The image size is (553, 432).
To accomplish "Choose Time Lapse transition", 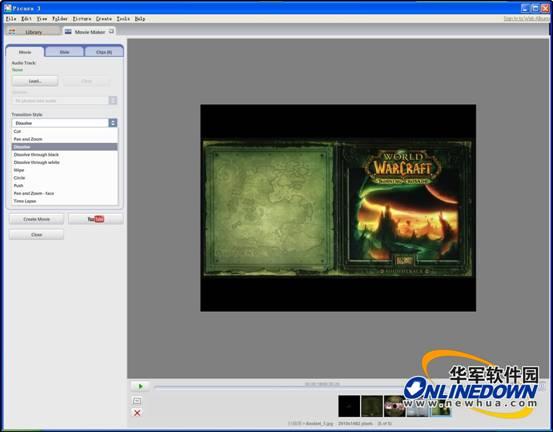I will 65,201.
